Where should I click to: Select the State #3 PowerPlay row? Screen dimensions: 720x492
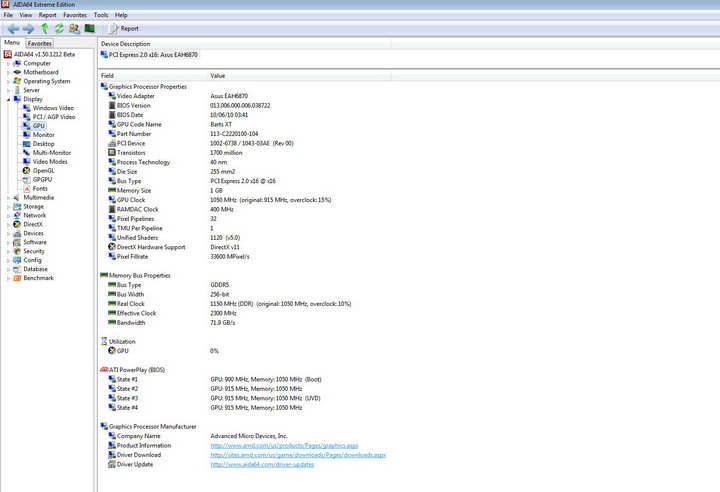214,398
